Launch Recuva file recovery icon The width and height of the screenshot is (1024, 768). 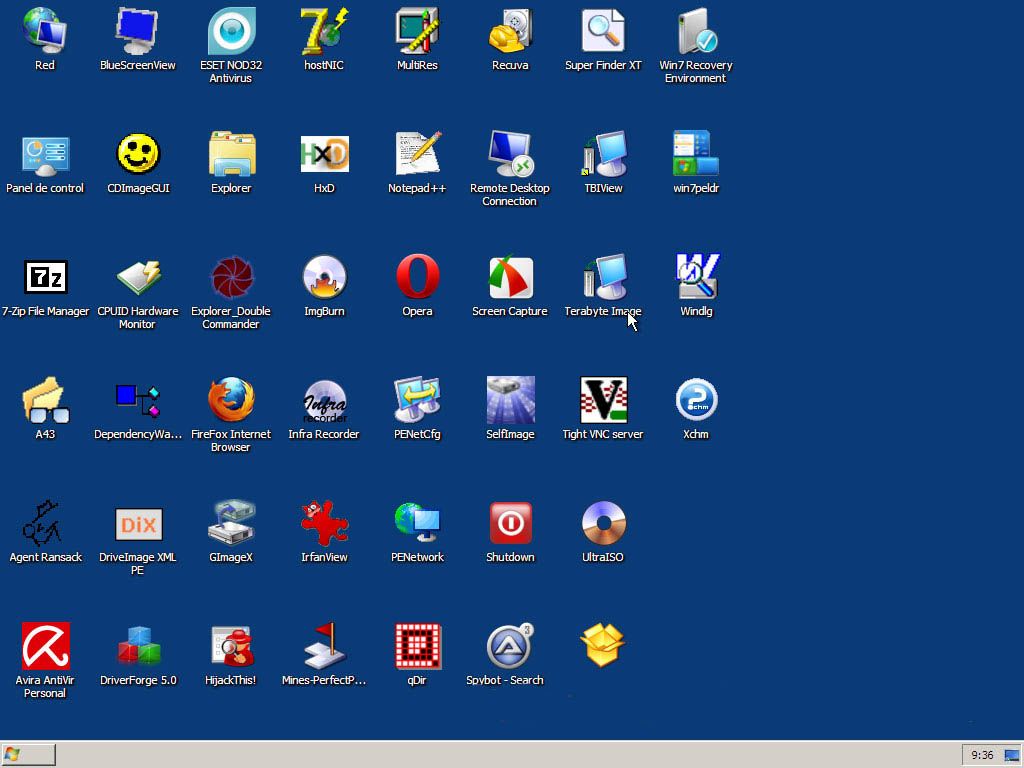click(510, 31)
